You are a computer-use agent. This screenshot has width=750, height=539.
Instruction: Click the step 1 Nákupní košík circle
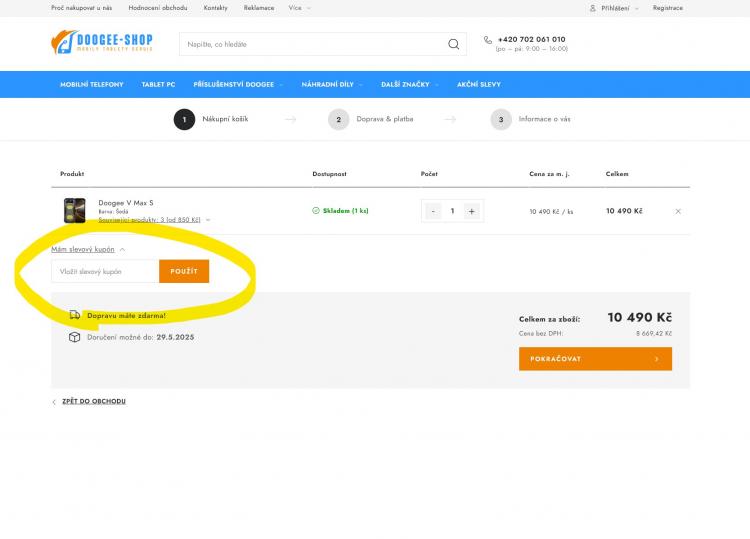[x=184, y=120]
